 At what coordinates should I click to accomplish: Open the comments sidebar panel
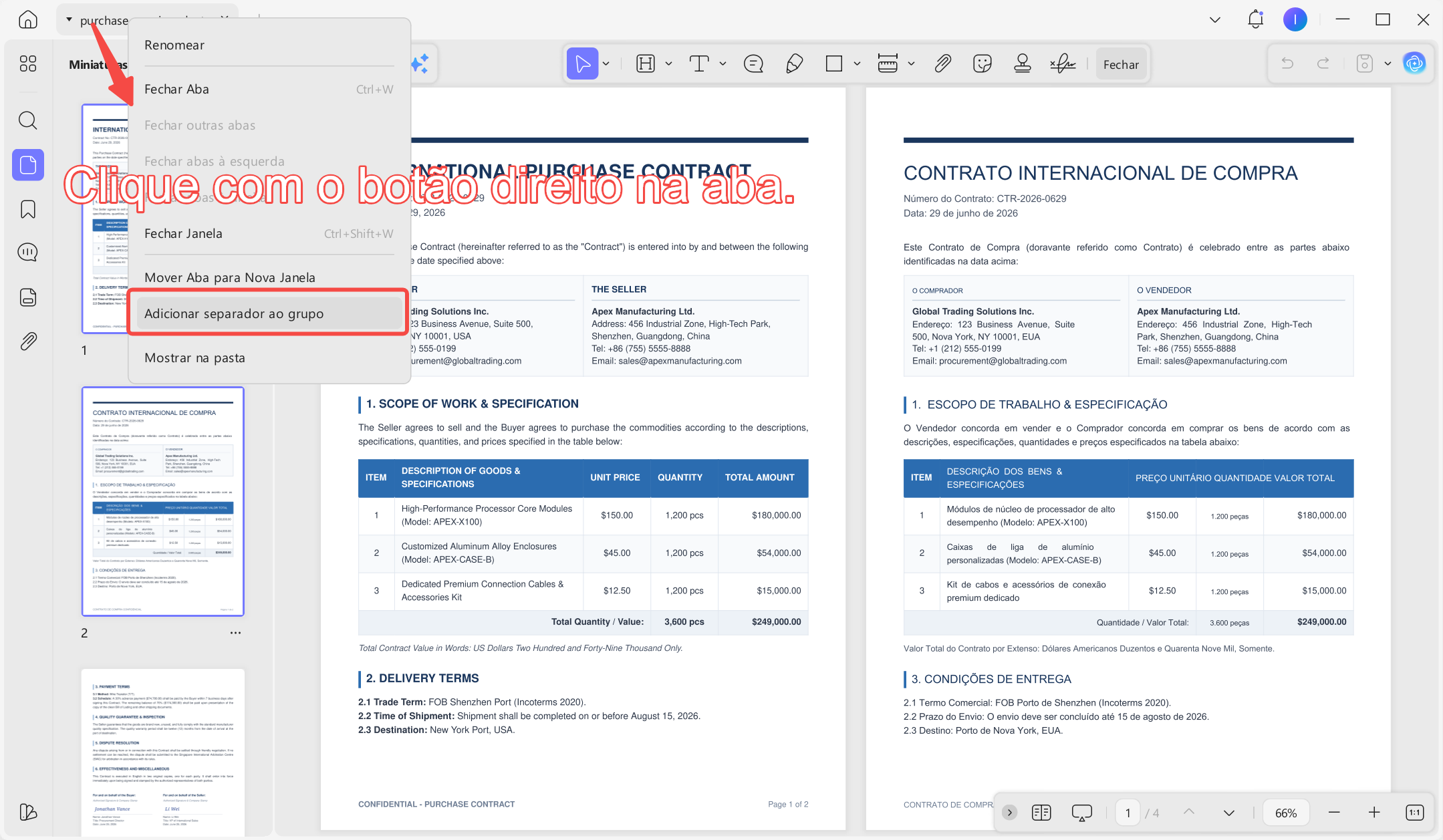point(28,253)
